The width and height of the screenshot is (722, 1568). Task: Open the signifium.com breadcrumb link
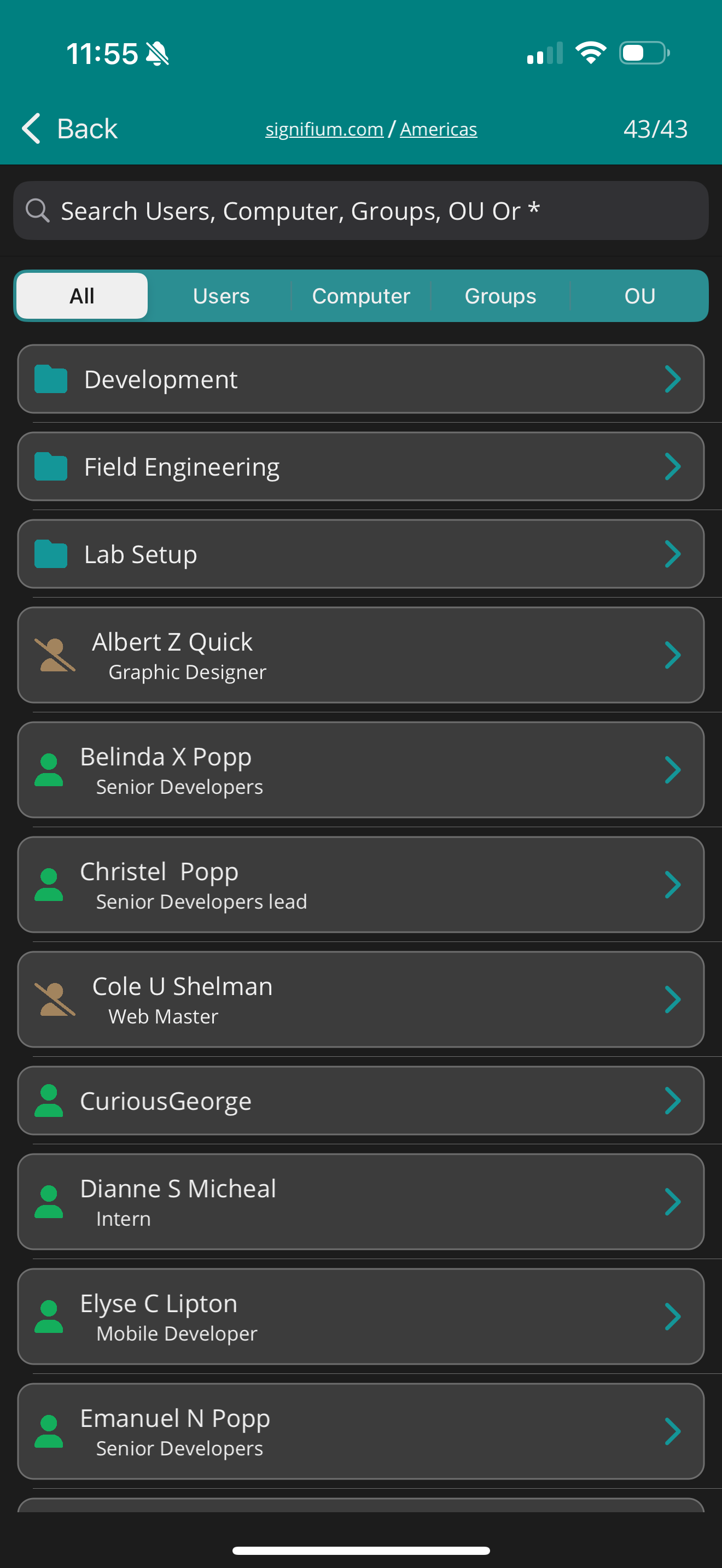point(324,129)
